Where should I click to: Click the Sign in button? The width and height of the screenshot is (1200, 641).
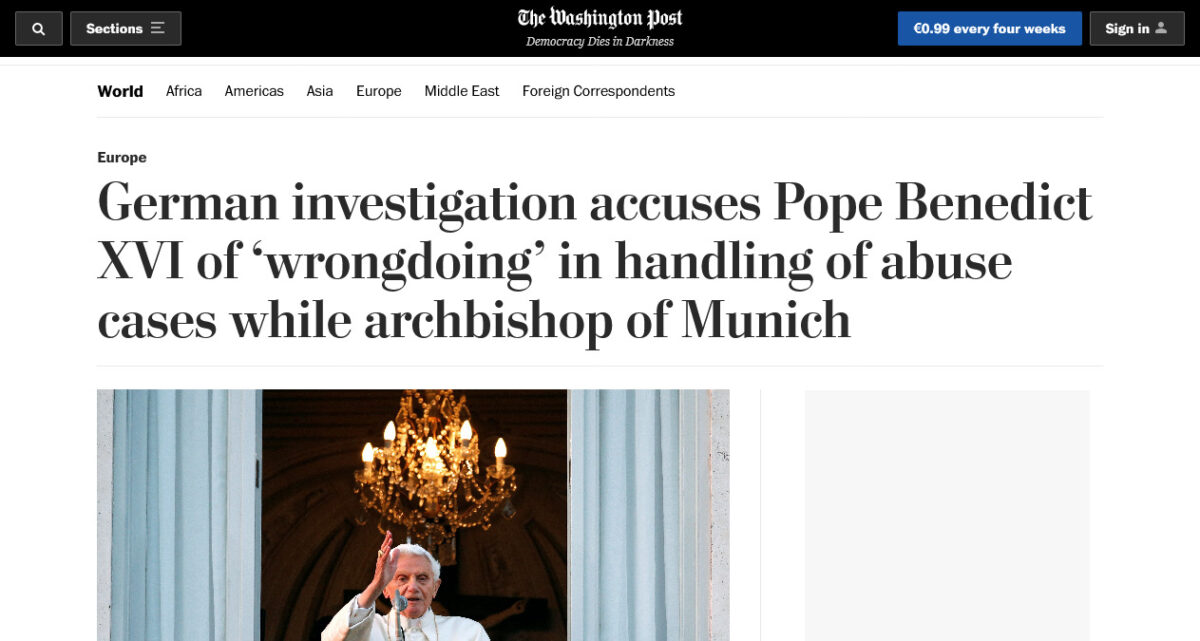(x=1136, y=29)
